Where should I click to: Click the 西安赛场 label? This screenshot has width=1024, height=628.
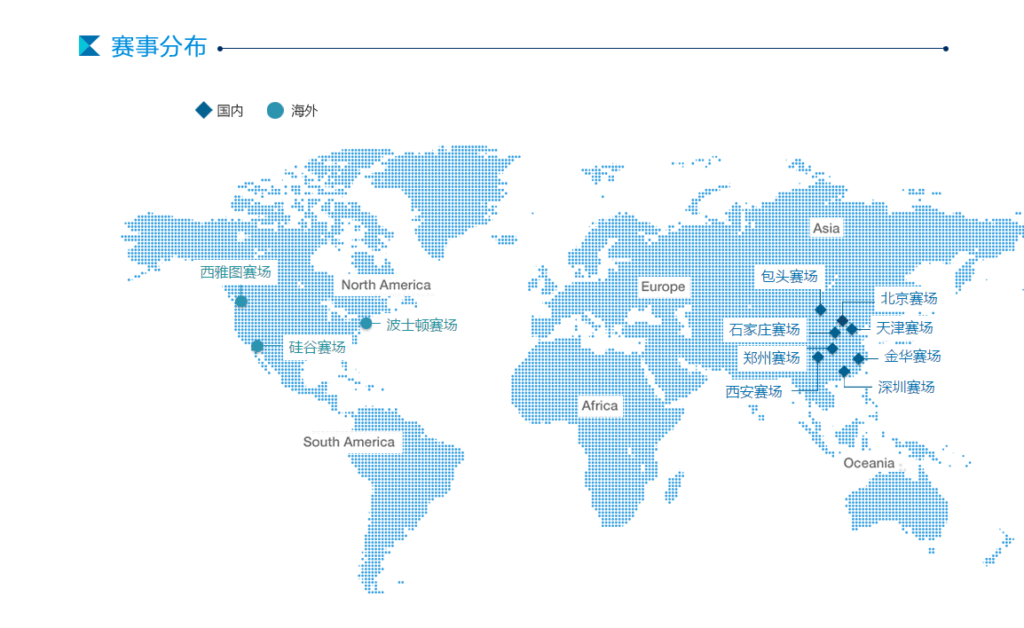click(x=754, y=391)
